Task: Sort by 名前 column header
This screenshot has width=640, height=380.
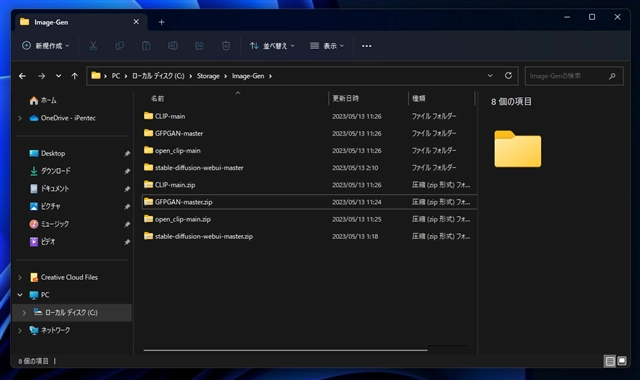Action: (x=157, y=98)
